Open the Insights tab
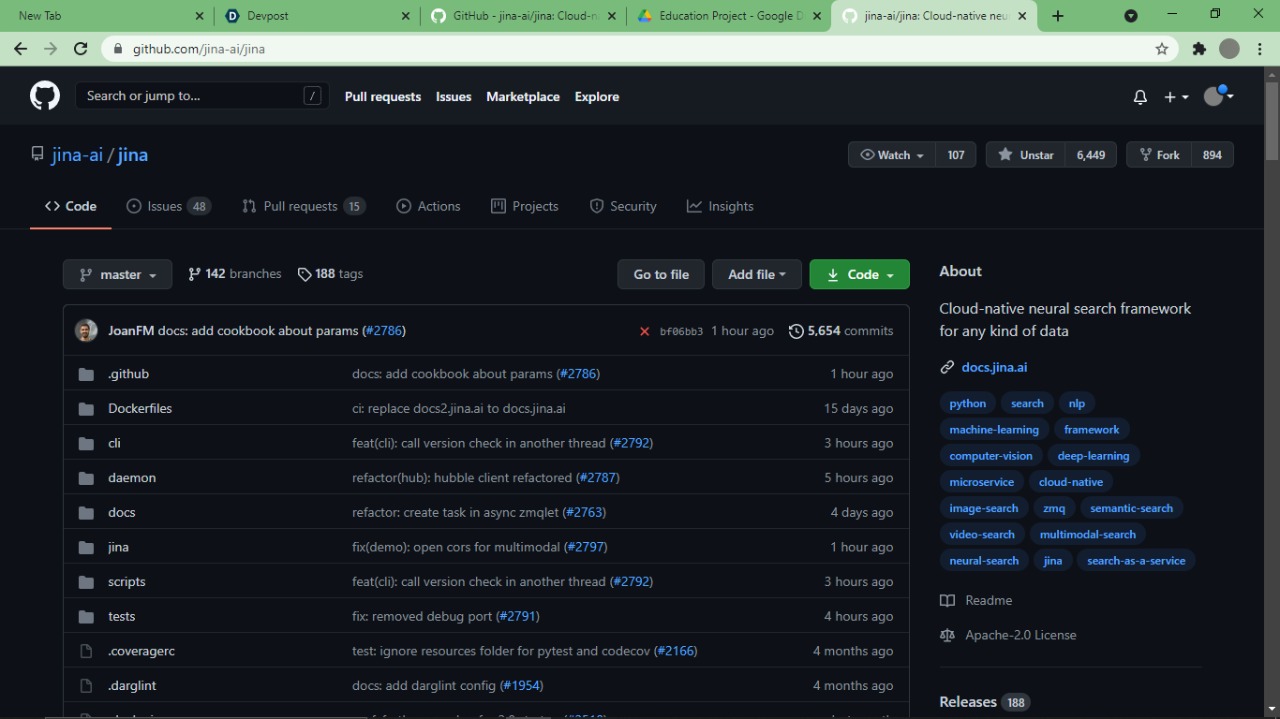The image size is (1280, 719). click(x=720, y=206)
